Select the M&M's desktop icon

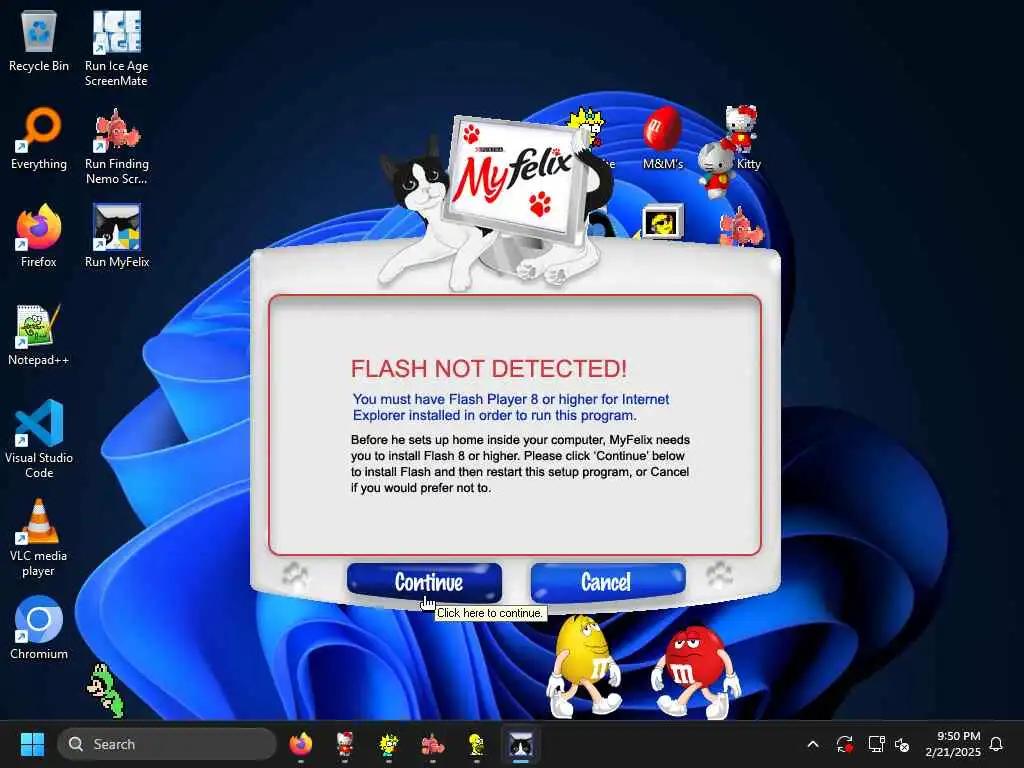coord(662,138)
